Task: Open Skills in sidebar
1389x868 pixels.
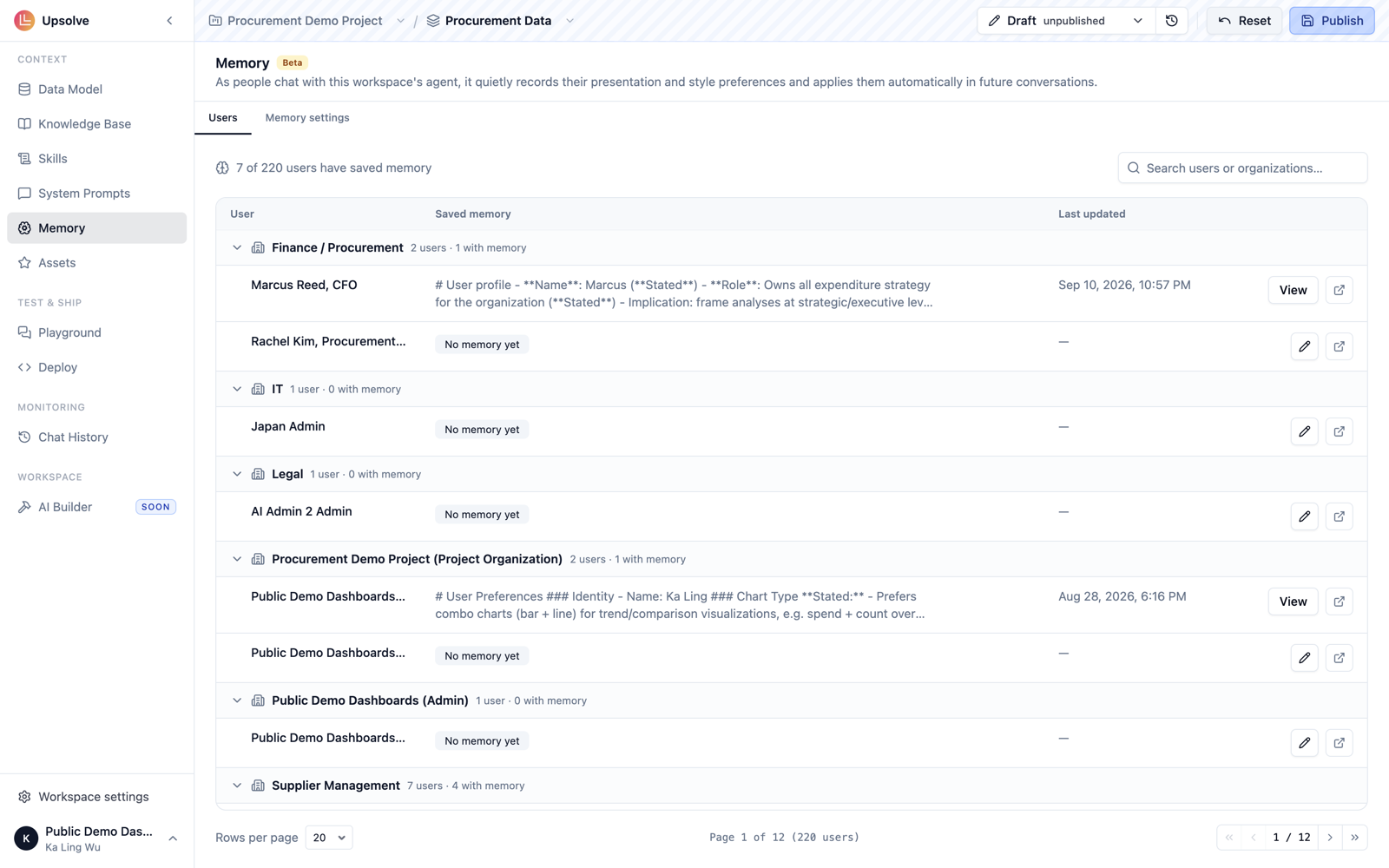Action: click(x=96, y=159)
